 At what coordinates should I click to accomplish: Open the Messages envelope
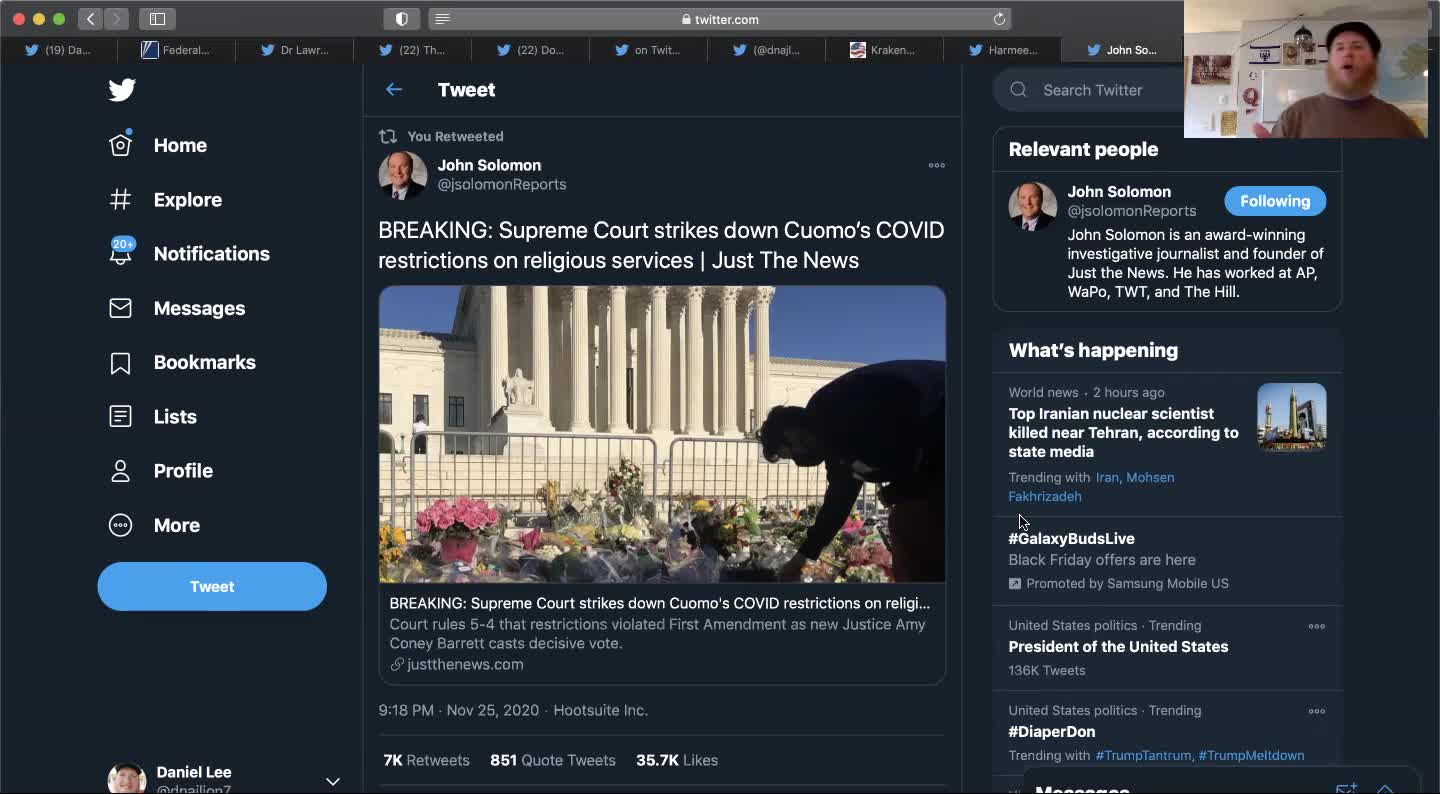[x=177, y=308]
